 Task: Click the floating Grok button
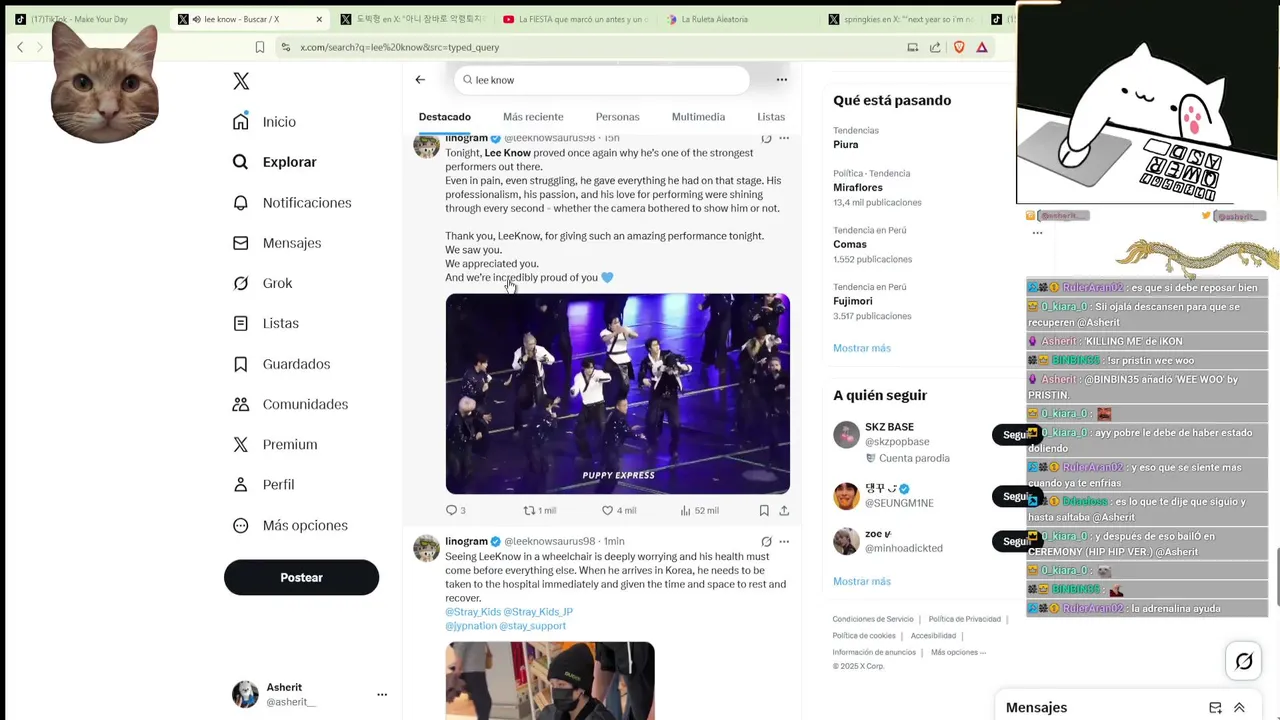click(x=1244, y=661)
